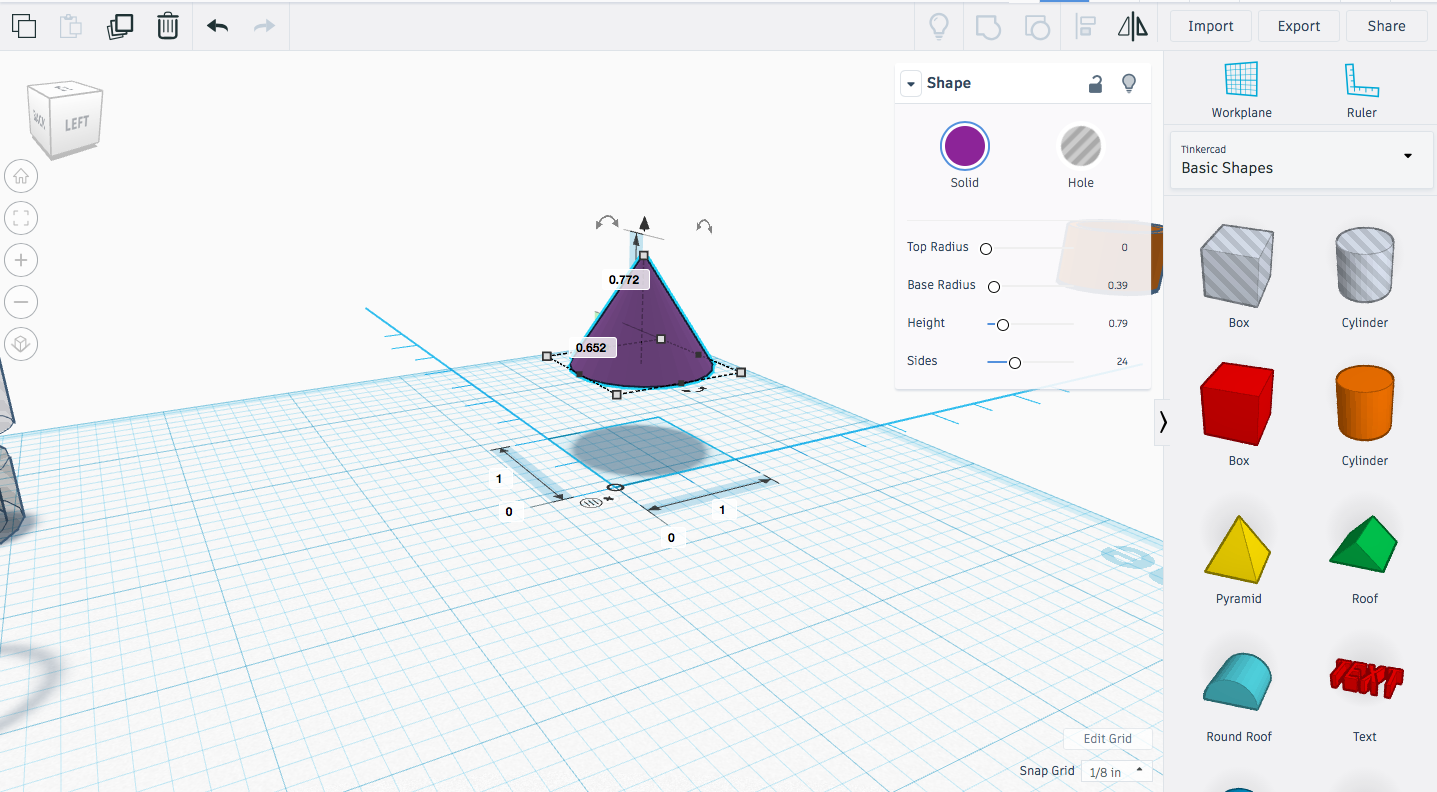Viewport: 1437px width, 792px height.
Task: Click the Show All lightbulb icon in toolbar
Action: tap(938, 26)
